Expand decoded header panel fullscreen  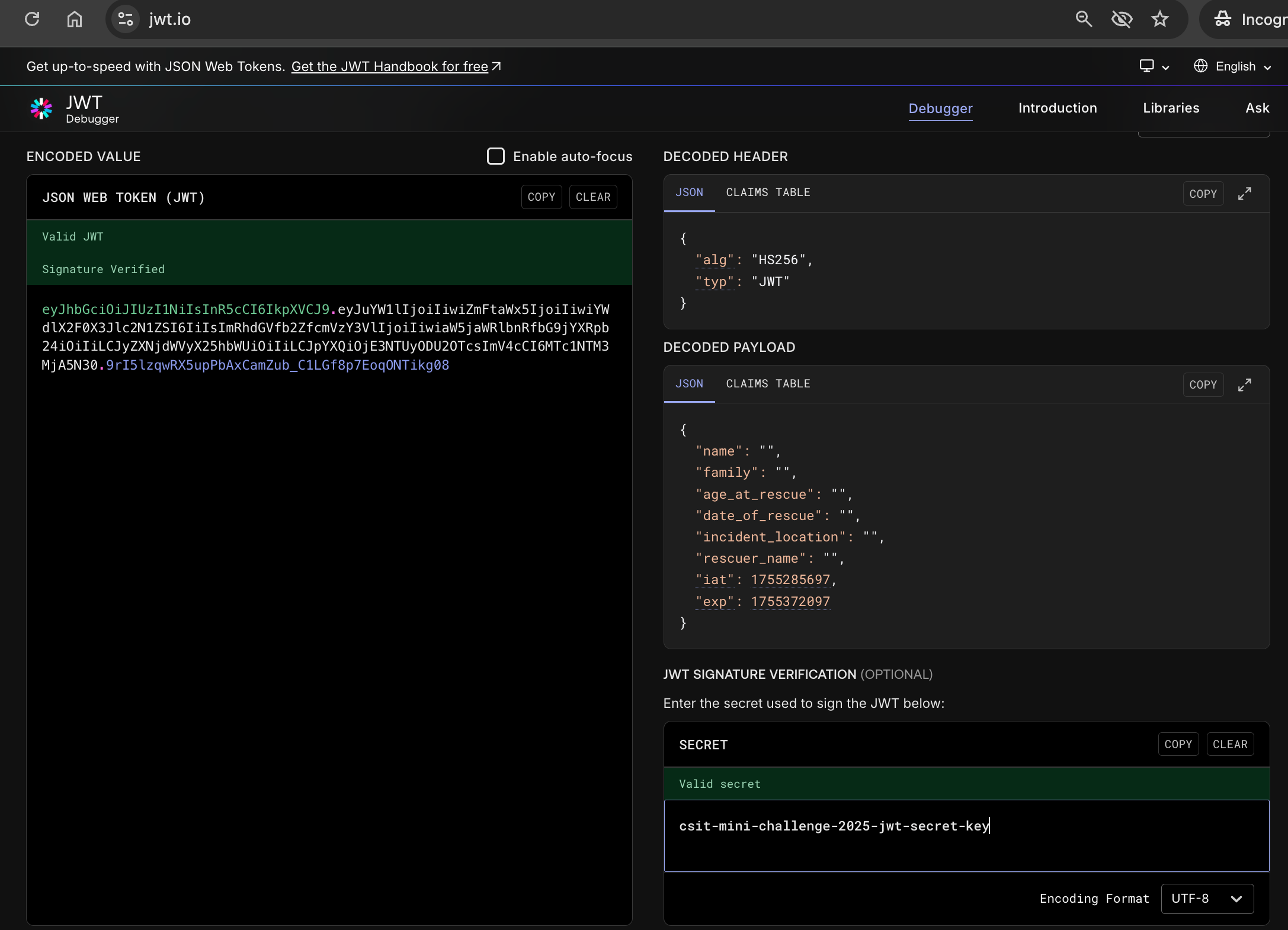(x=1245, y=194)
